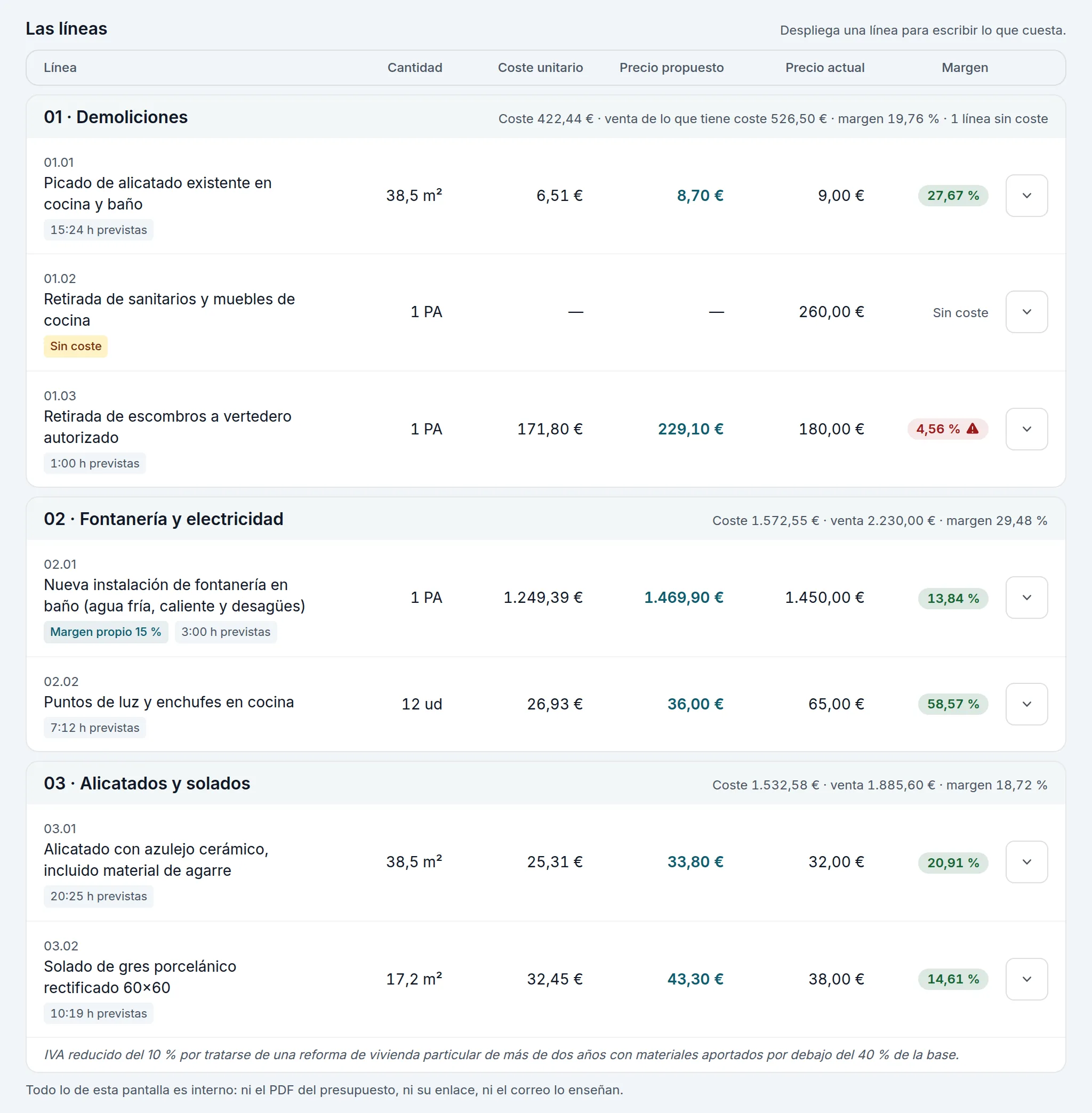Image resolution: width=1092 pixels, height=1113 pixels.
Task: Click the IVA reducido del 10 % note
Action: coord(501,1054)
